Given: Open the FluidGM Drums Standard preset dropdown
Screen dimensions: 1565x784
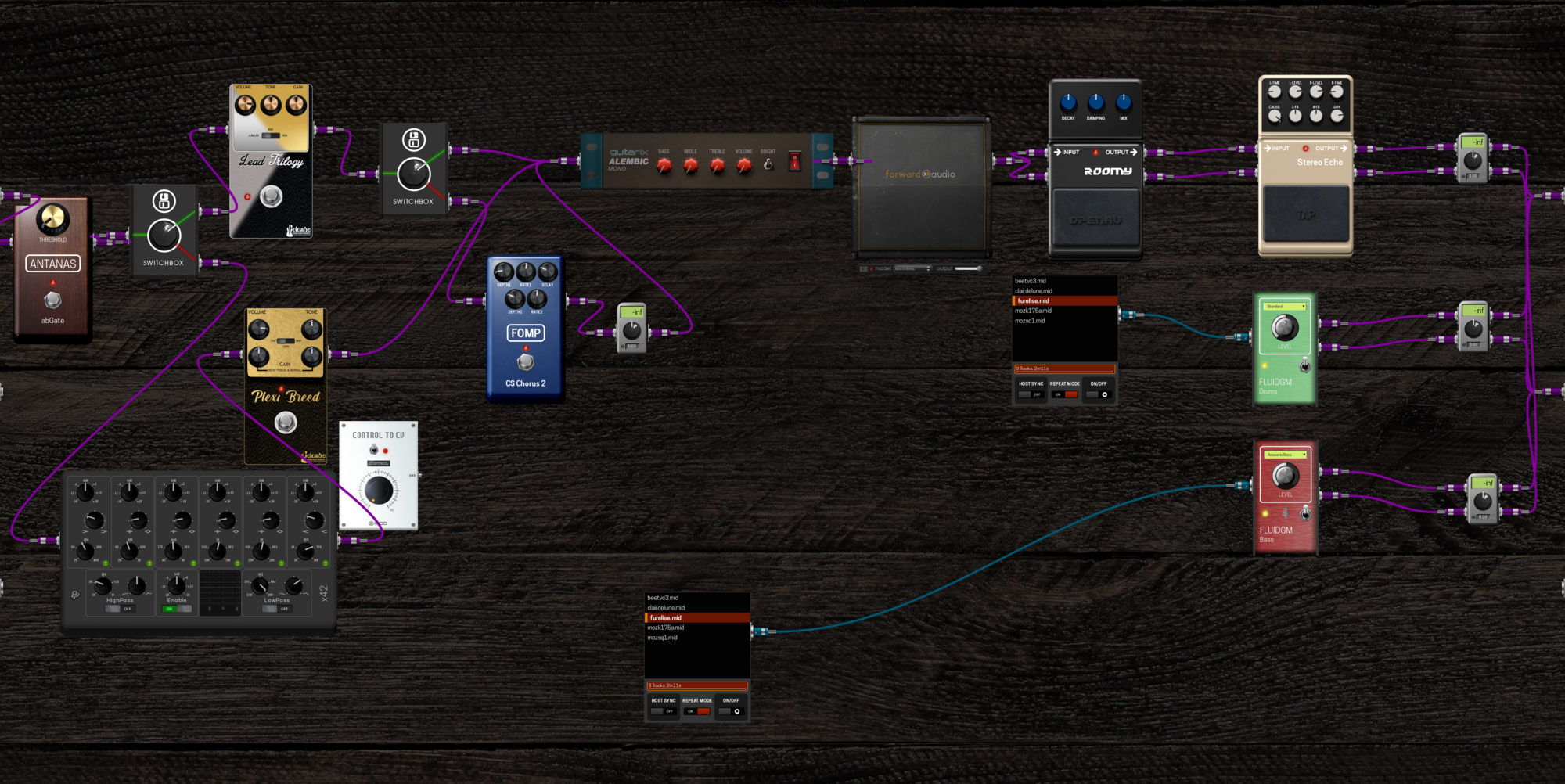Looking at the screenshot, I should tap(1285, 307).
